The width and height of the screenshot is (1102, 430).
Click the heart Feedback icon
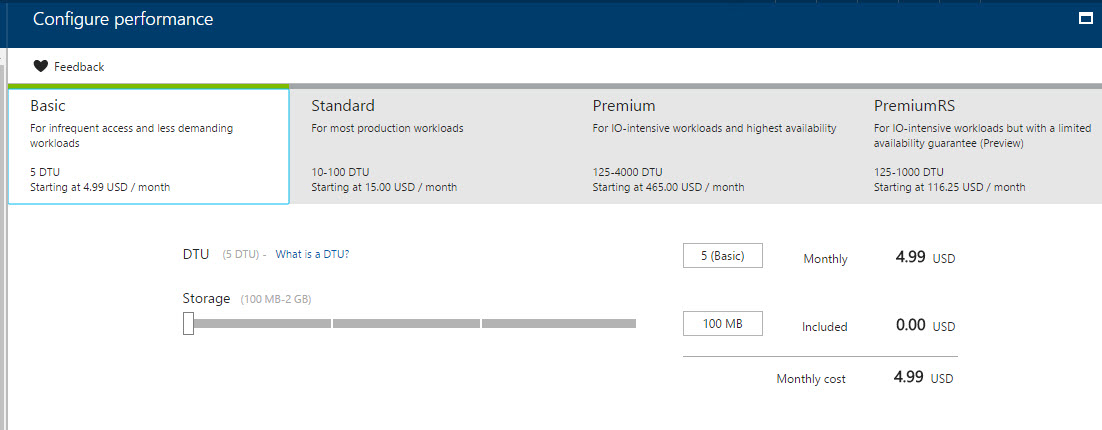(40, 67)
